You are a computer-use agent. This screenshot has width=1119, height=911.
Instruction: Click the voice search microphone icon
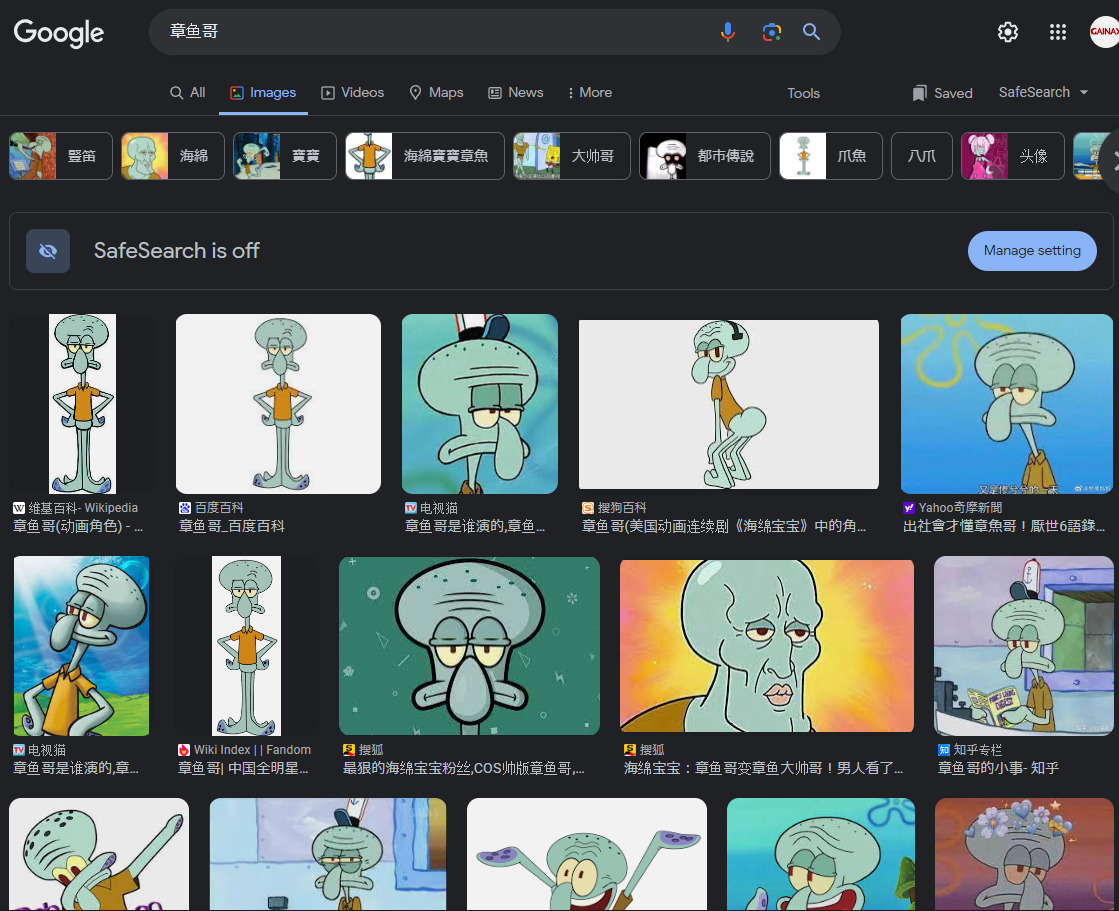click(x=728, y=32)
